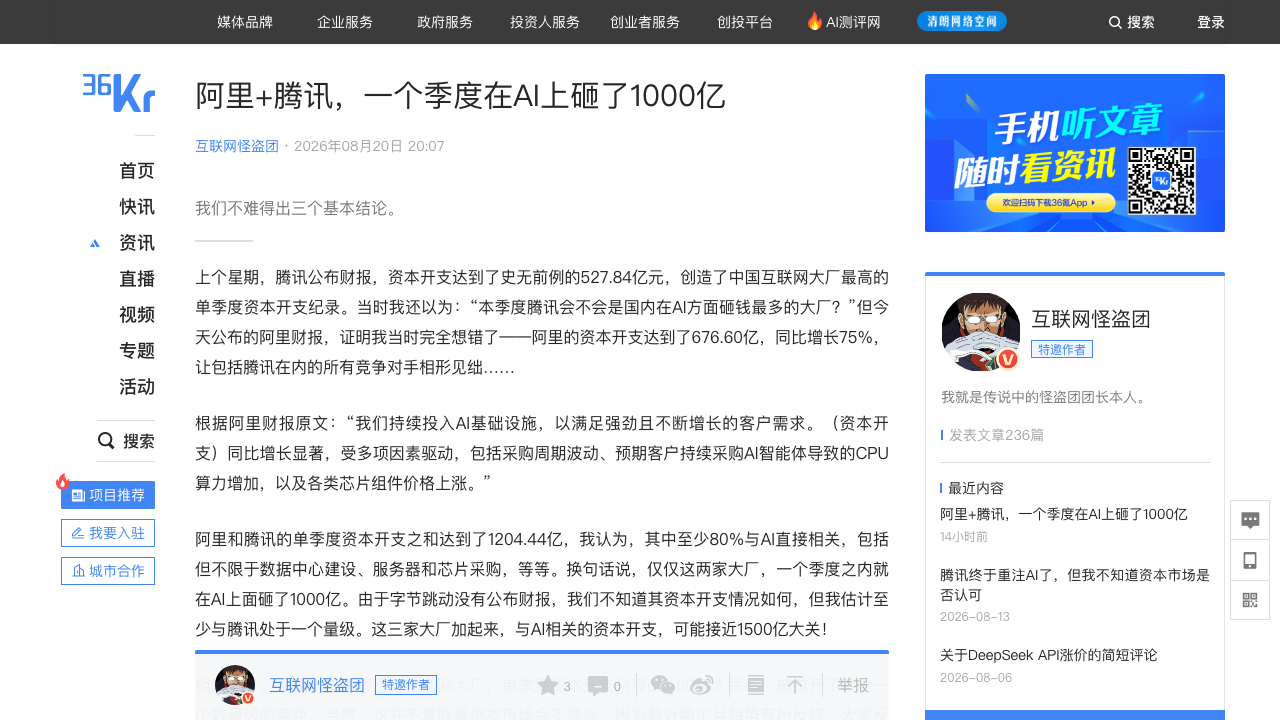Click the 特邀作者 tag in the author card

(x=1062, y=349)
